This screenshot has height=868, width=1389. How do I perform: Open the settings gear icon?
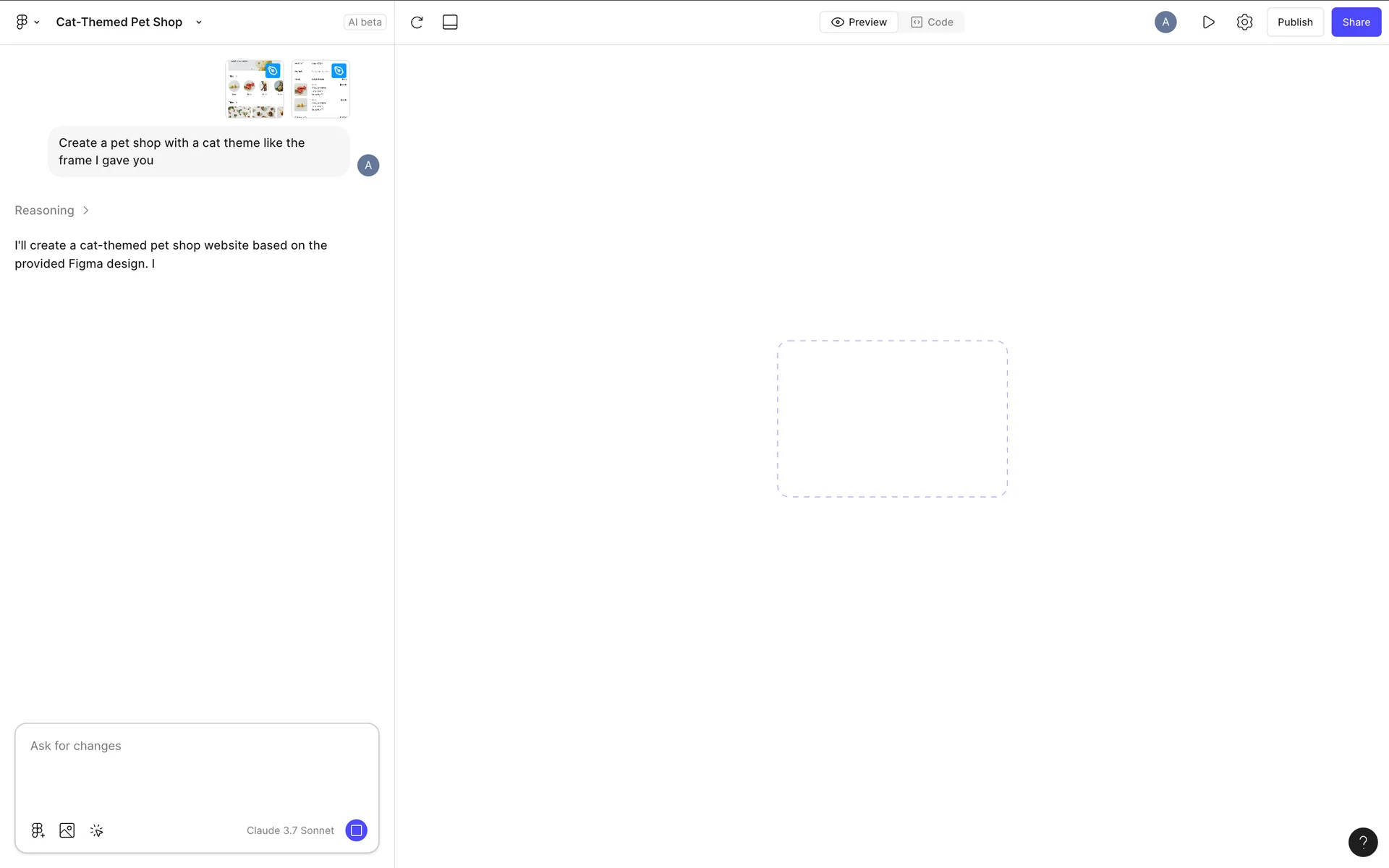click(x=1244, y=22)
